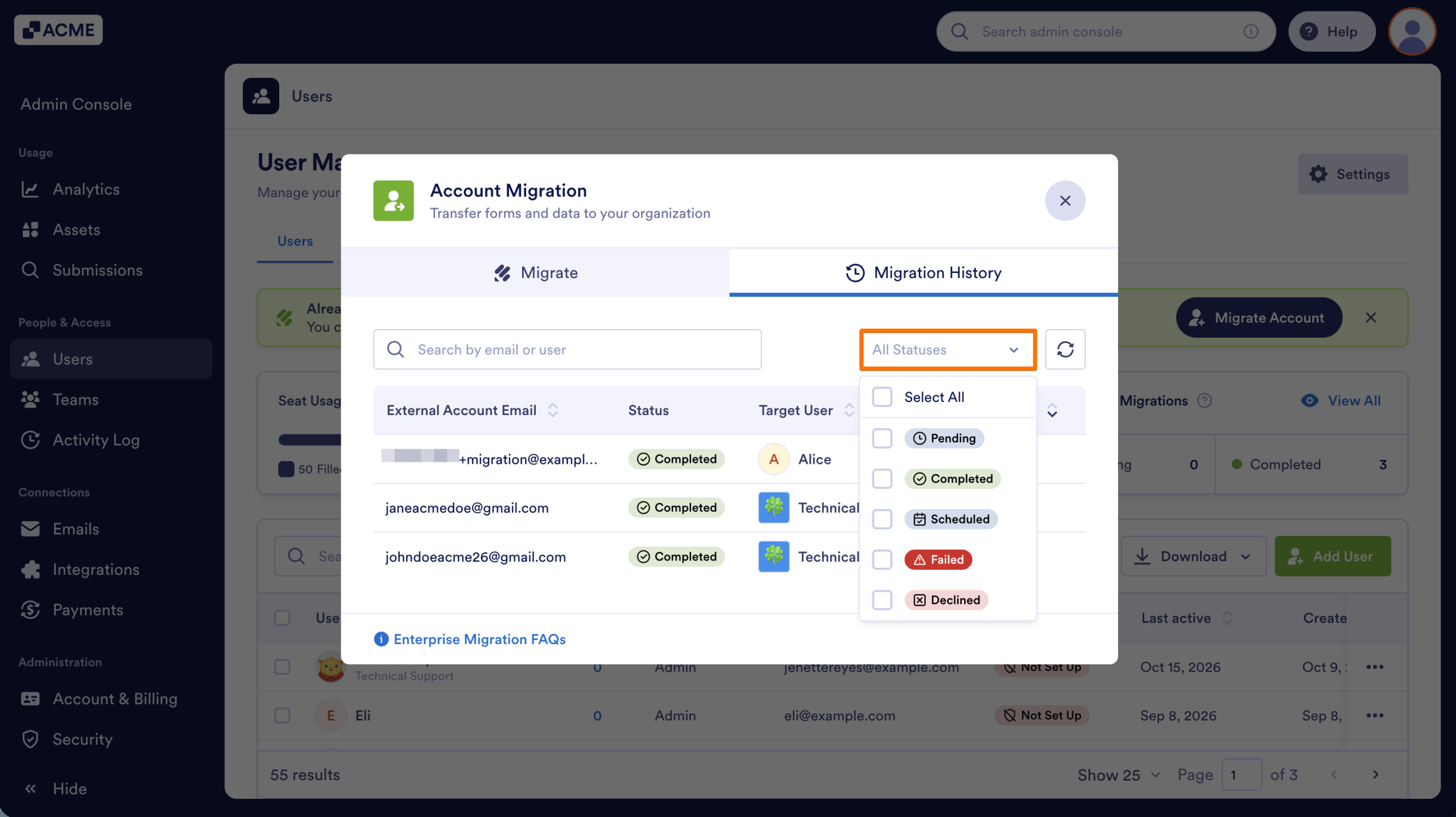1456x817 pixels.
Task: Check the Failed status filter
Action: tap(882, 559)
